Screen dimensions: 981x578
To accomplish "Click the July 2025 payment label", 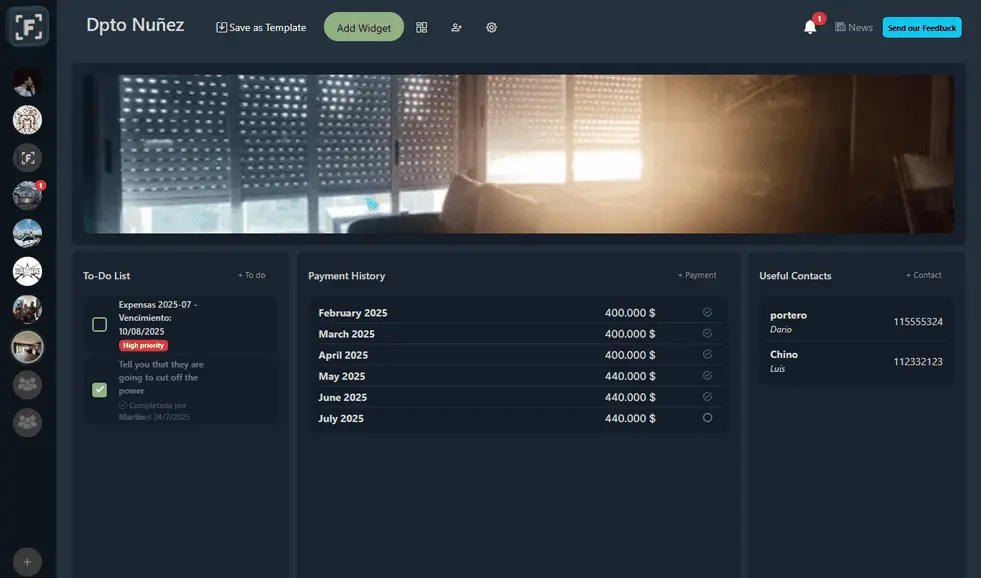I will pos(341,418).
